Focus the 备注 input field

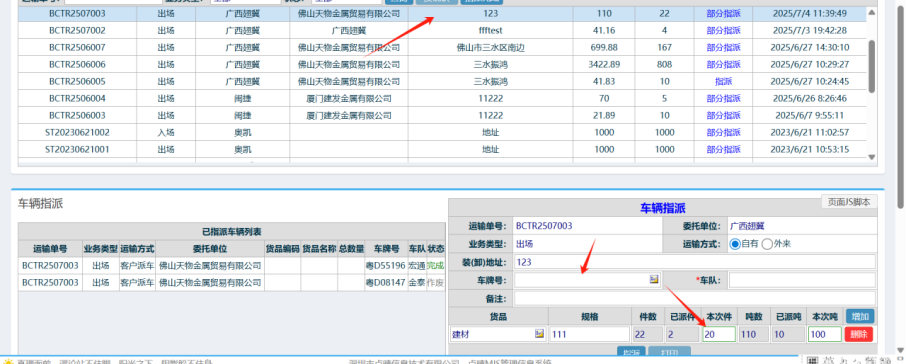pos(695,299)
